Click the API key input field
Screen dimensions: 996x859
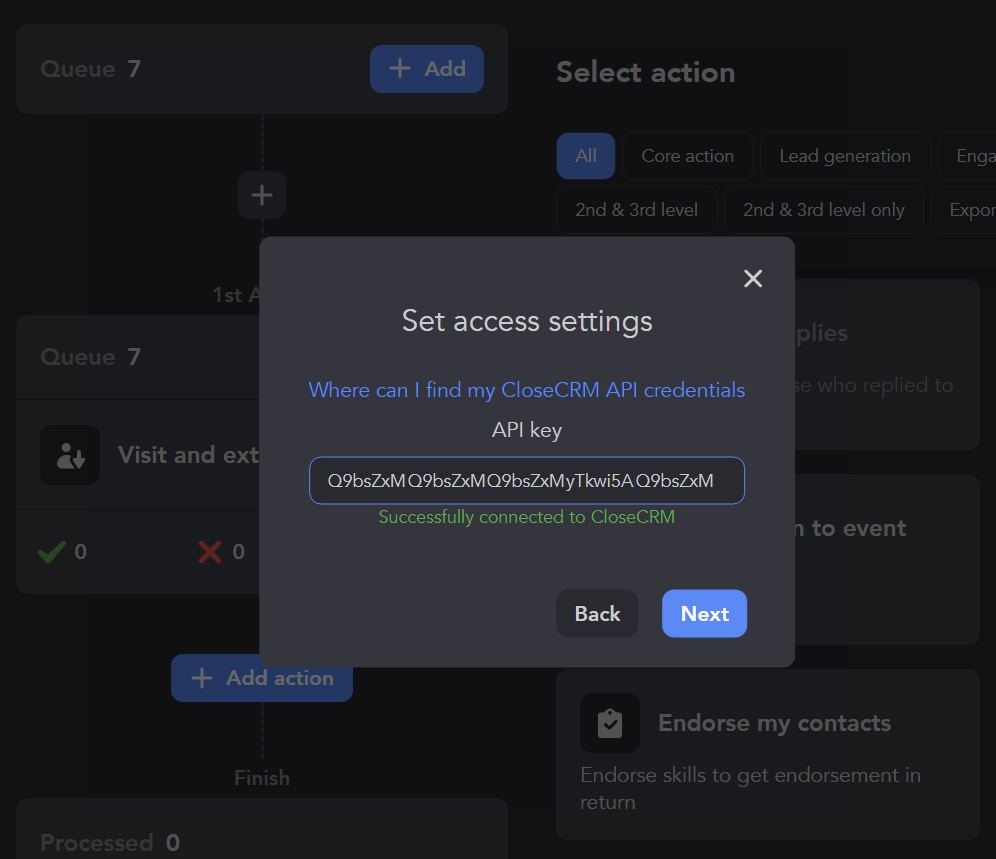coord(526,481)
